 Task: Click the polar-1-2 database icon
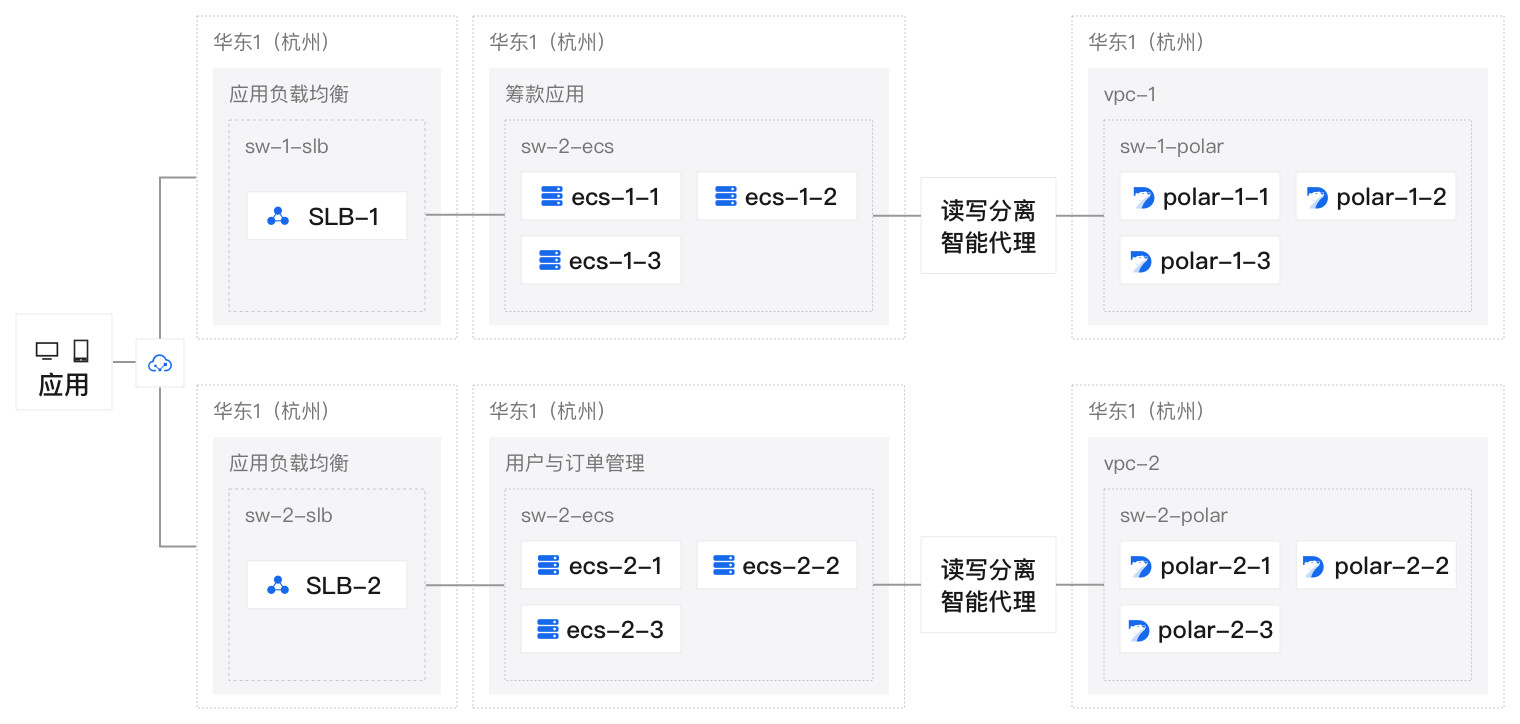point(1318,198)
